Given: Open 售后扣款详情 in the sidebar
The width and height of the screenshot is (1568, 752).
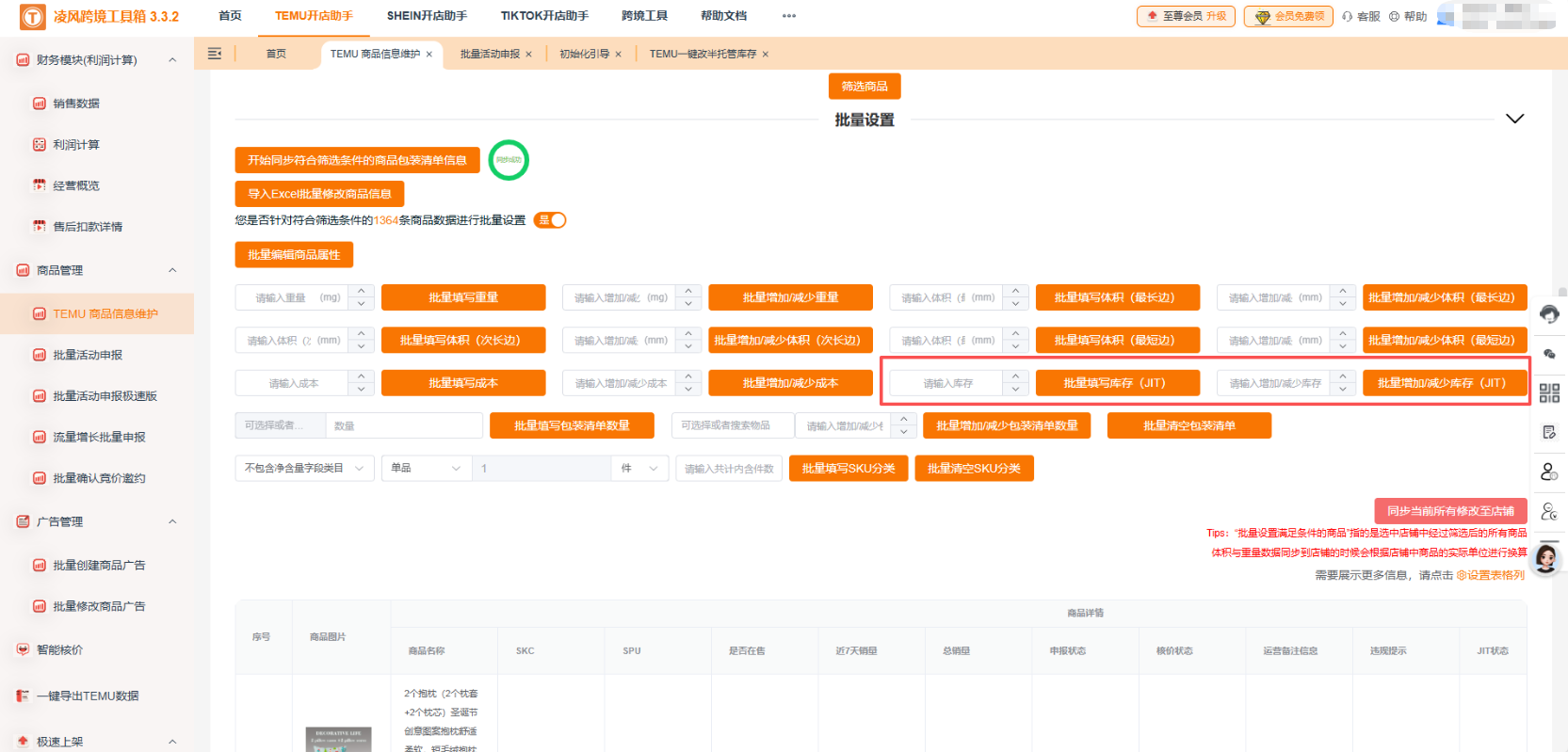Looking at the screenshot, I should (x=88, y=227).
